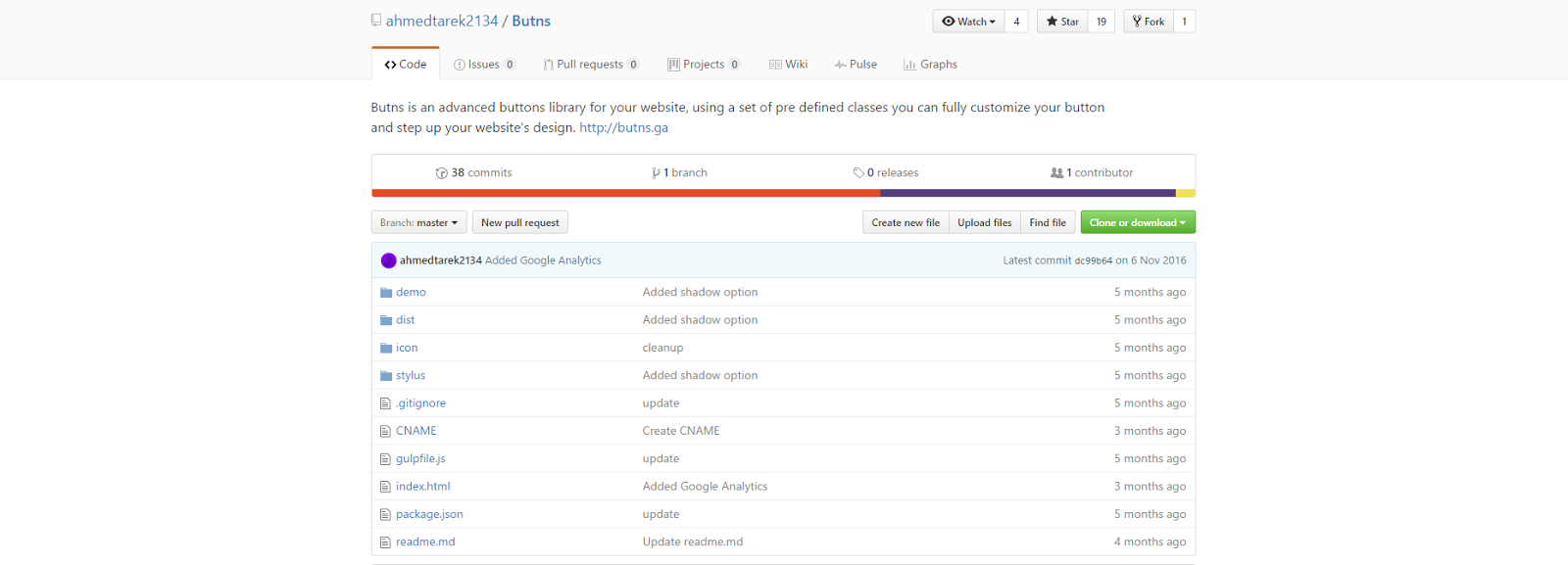Click the Butns repository name link
The height and width of the screenshot is (565, 1568).
point(531,21)
